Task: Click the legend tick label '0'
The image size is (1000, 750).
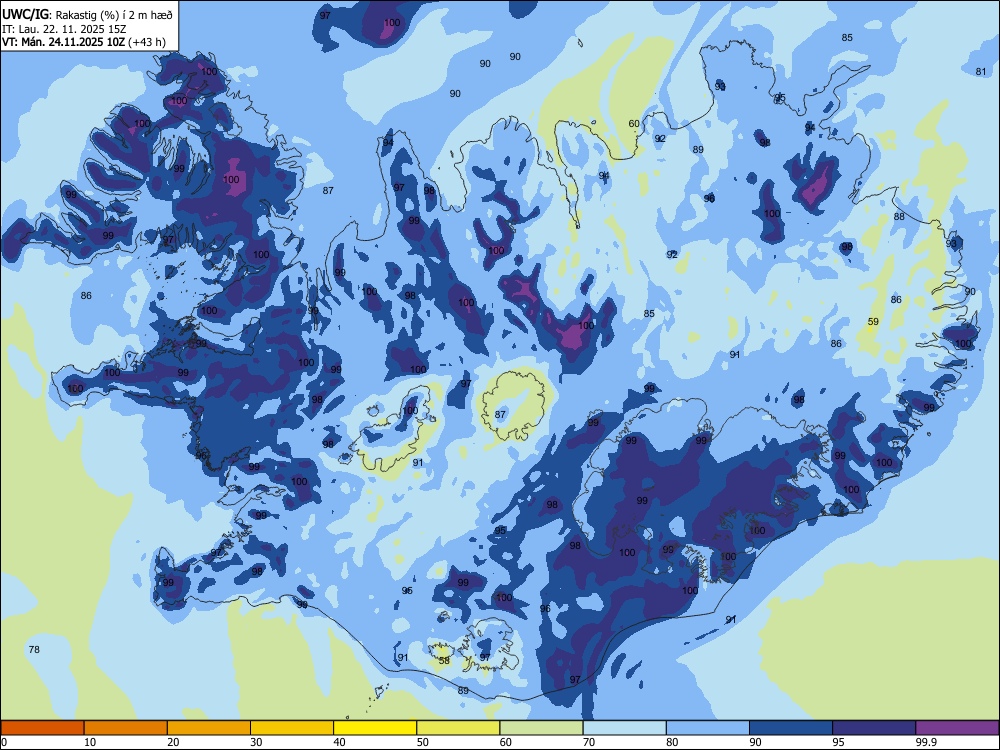Action: pos(4,742)
